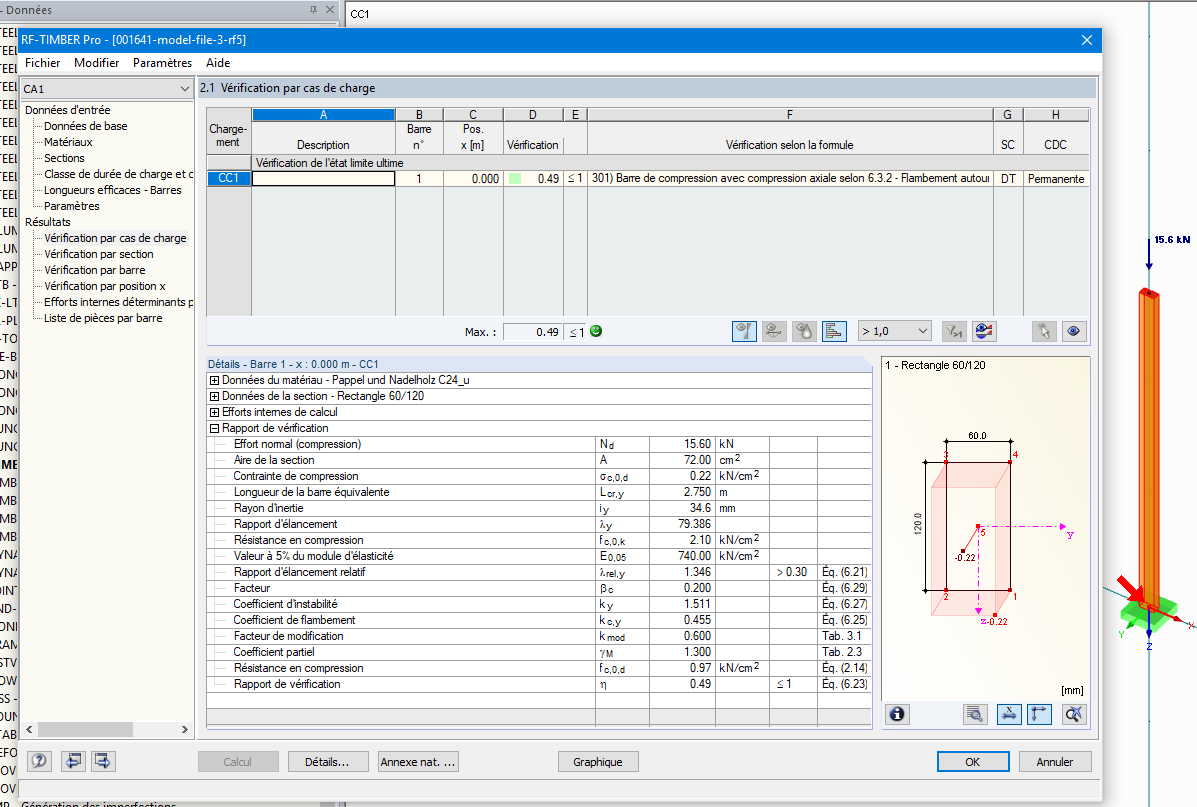Screen dimensions: 1197x807
Task: Click column A header in results table
Action: click(x=324, y=115)
